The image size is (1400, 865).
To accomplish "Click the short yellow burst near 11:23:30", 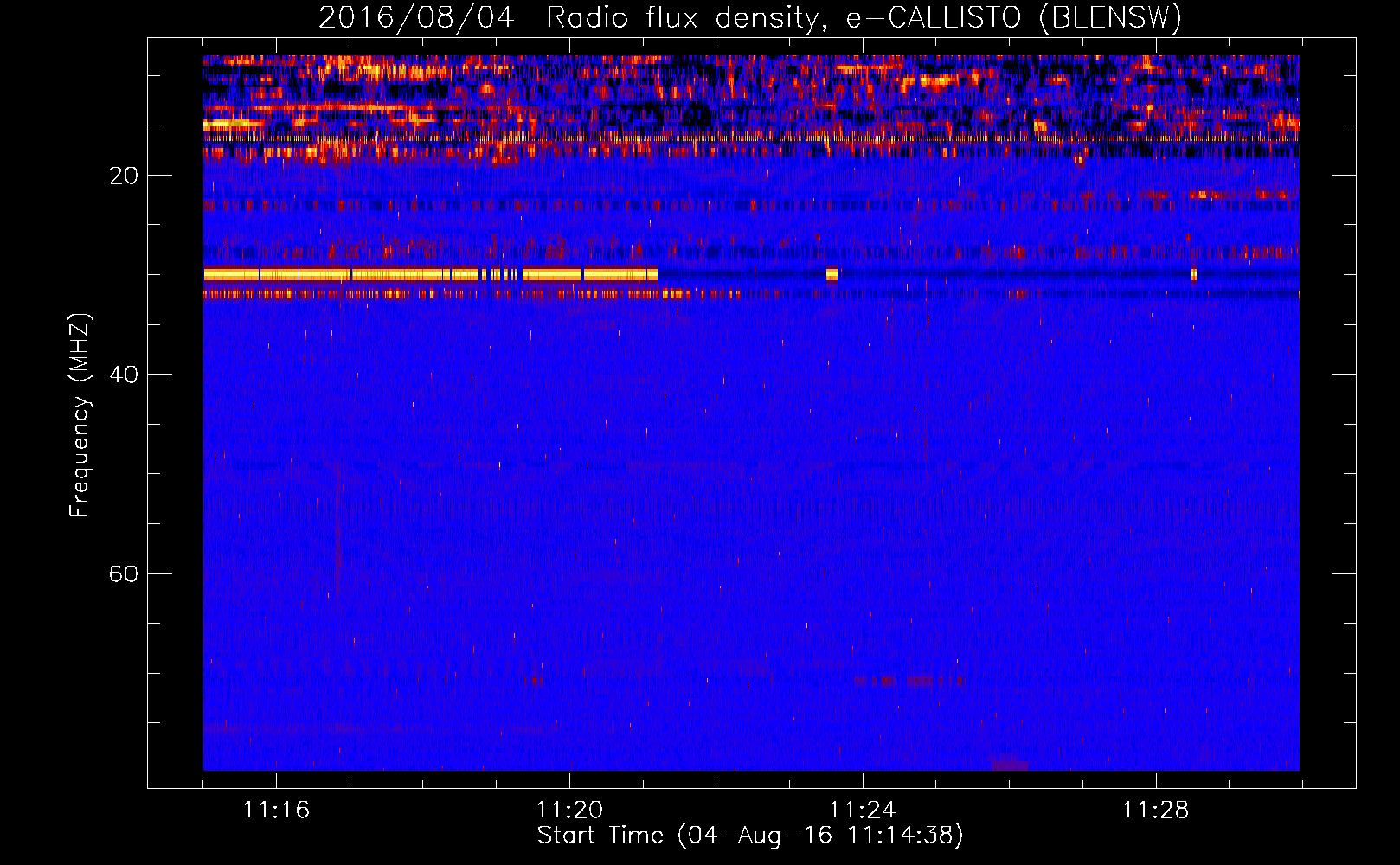I will 832,275.
